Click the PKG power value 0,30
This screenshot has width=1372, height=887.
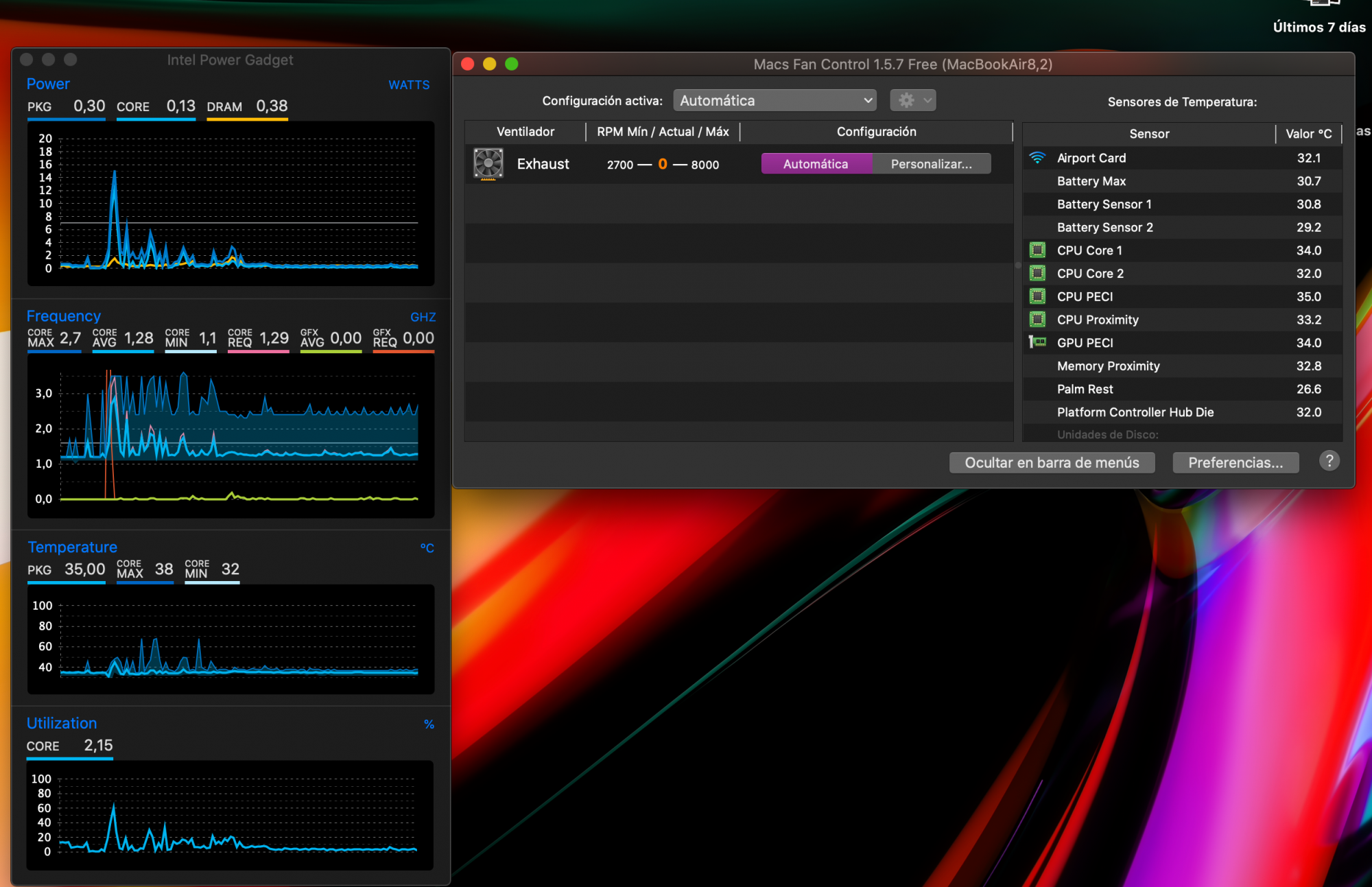click(89, 106)
